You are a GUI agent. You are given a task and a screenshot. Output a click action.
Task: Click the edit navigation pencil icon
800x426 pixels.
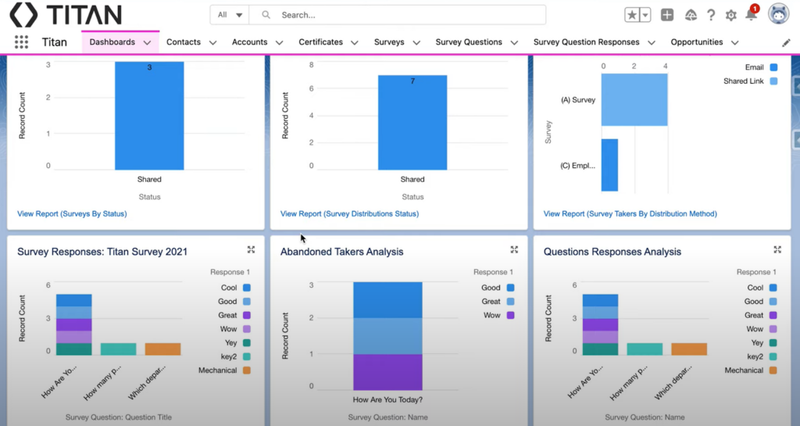pos(786,43)
